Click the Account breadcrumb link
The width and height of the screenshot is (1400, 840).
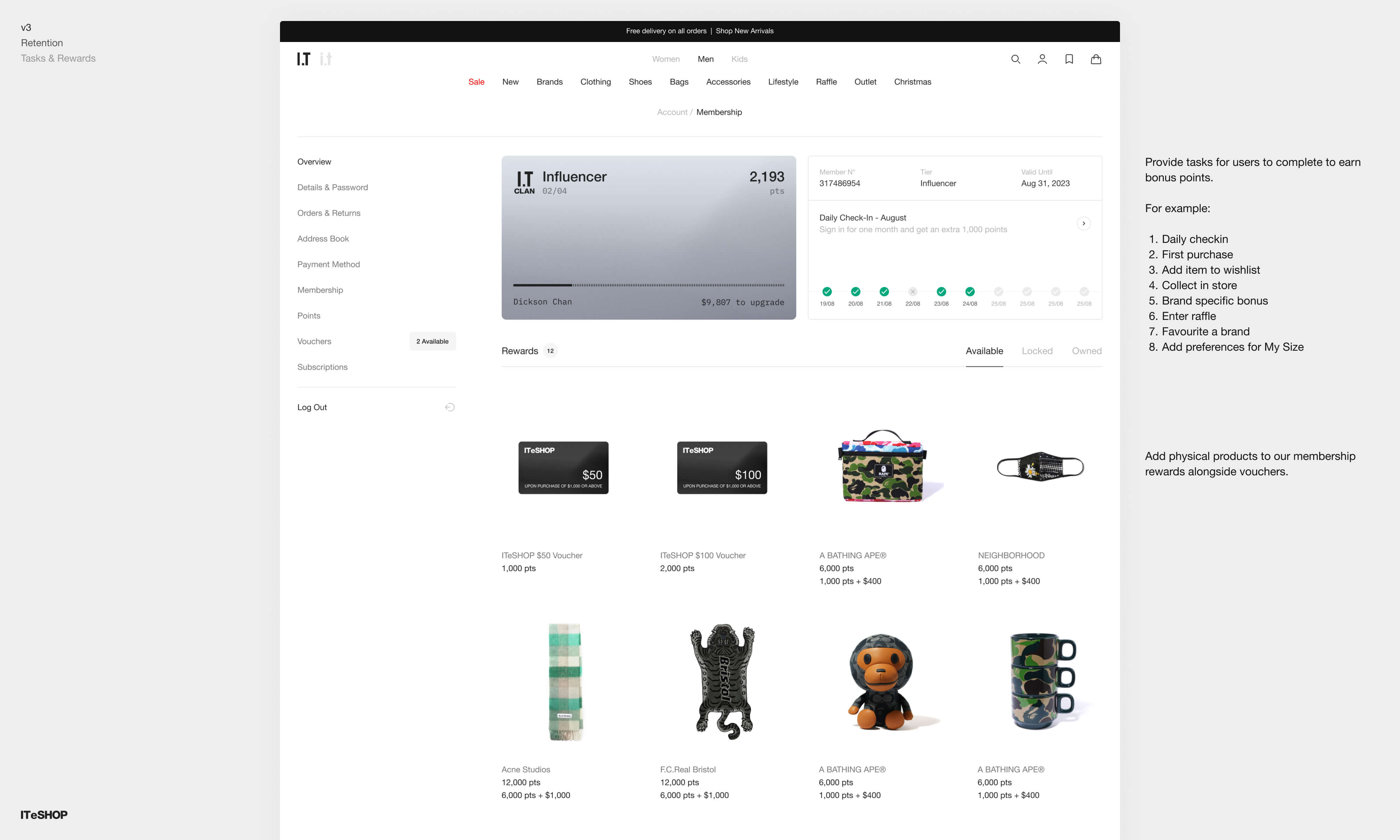click(x=672, y=112)
